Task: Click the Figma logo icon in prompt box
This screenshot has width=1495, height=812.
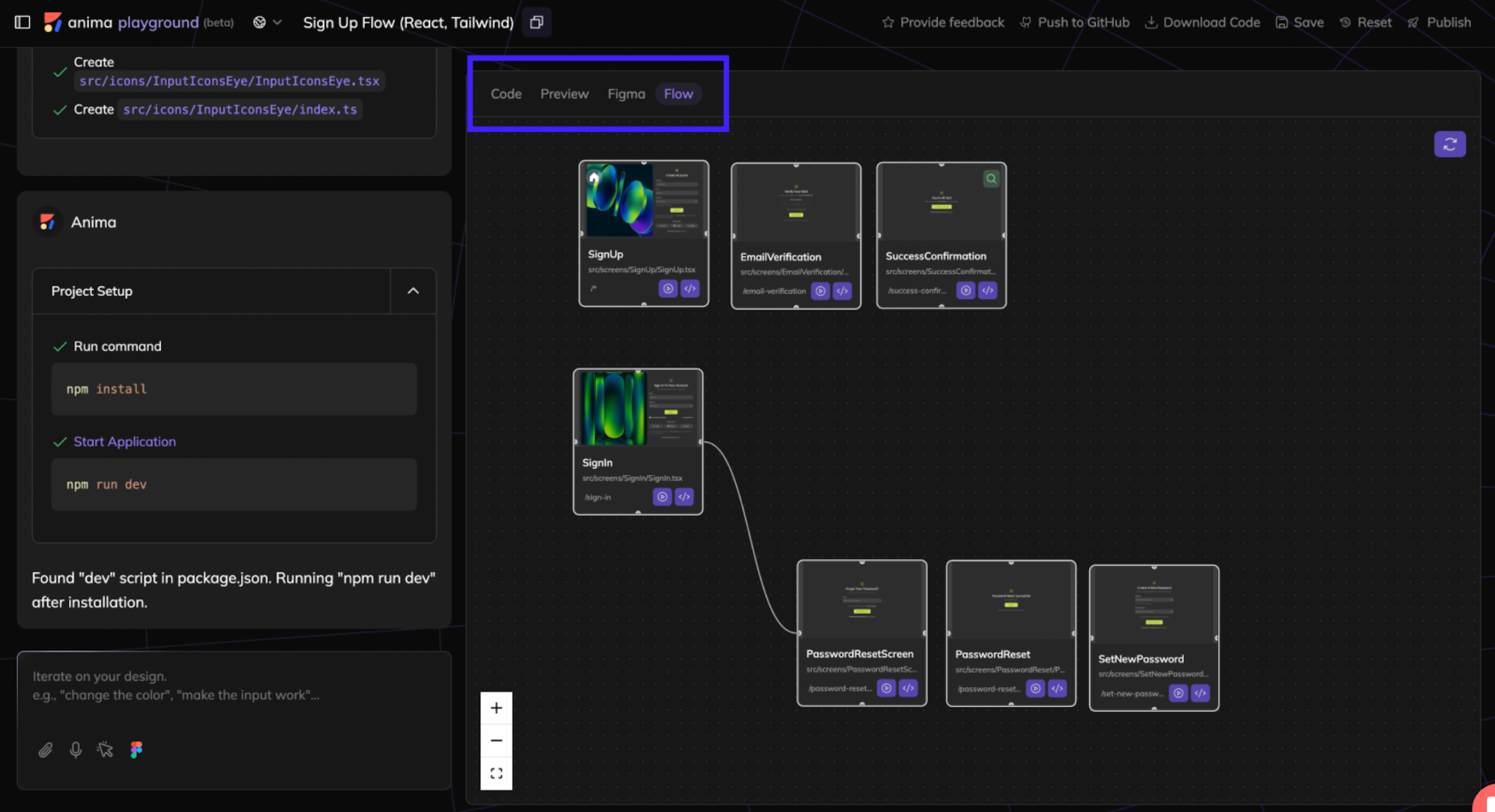Action: 136,750
